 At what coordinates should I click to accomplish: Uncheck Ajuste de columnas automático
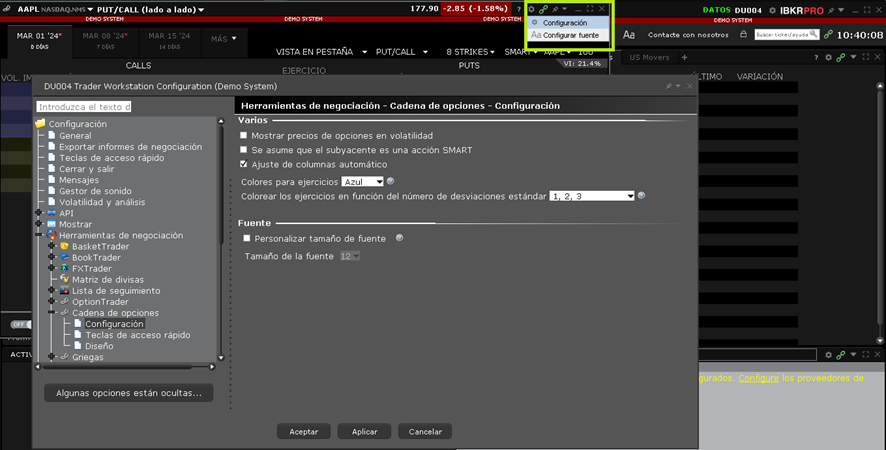pyautogui.click(x=244, y=164)
